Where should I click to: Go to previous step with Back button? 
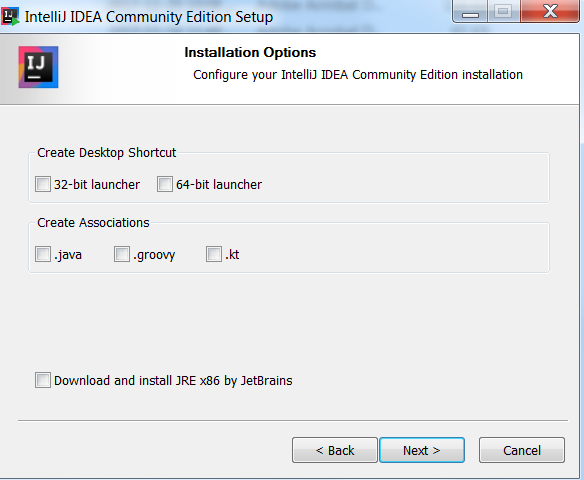coord(335,450)
